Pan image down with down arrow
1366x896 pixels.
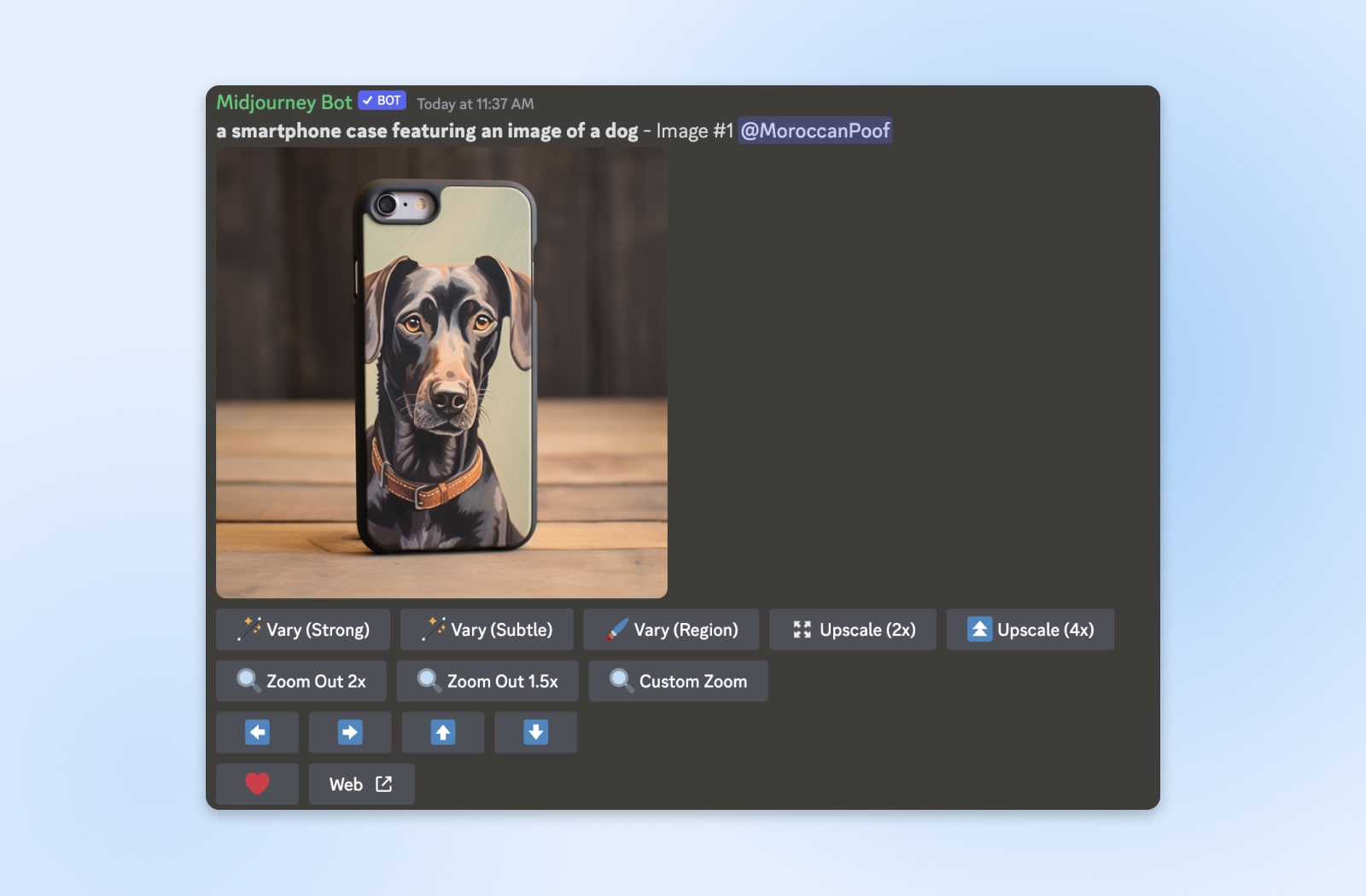[536, 732]
